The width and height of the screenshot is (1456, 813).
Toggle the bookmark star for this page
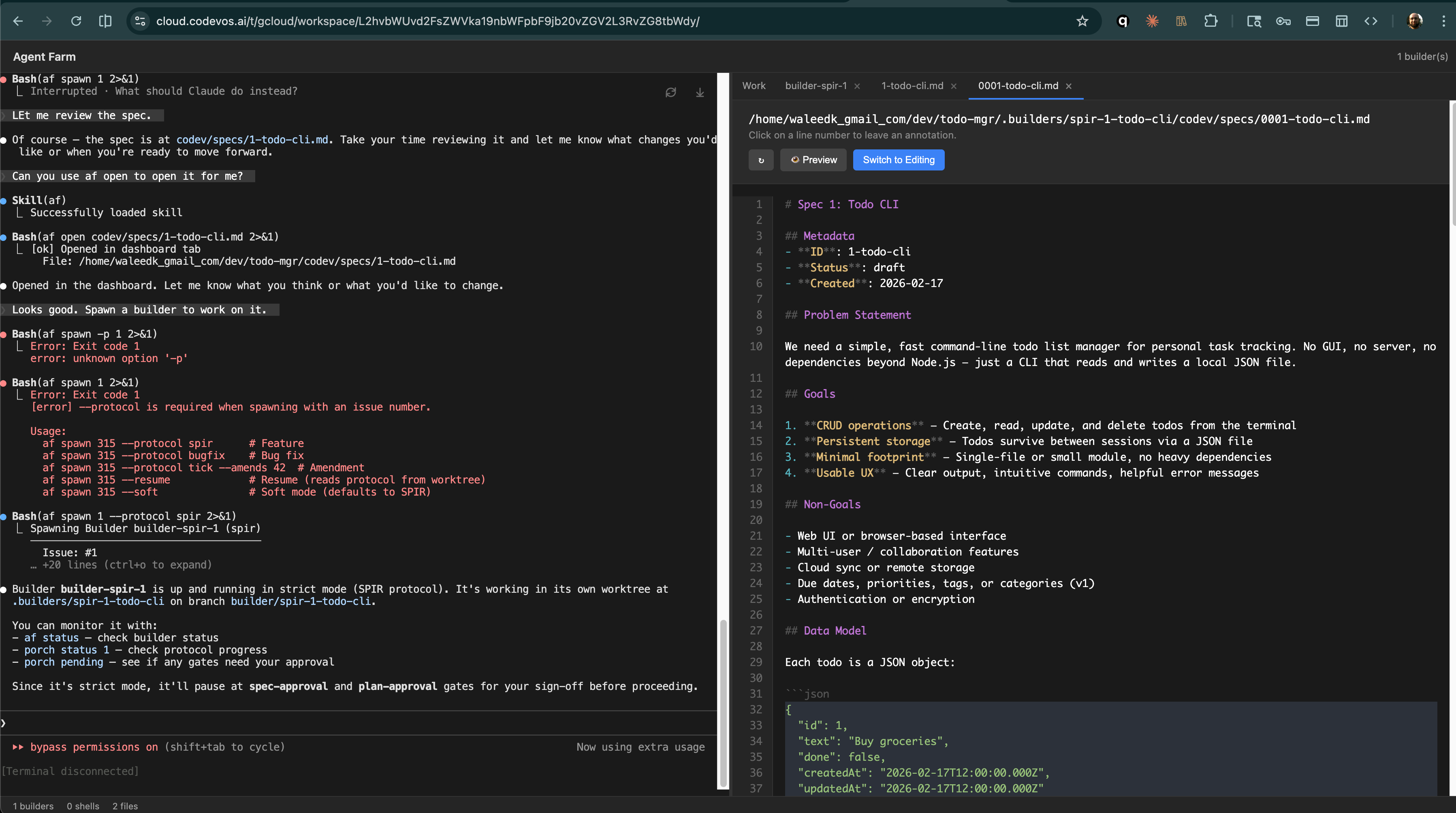point(1082,21)
